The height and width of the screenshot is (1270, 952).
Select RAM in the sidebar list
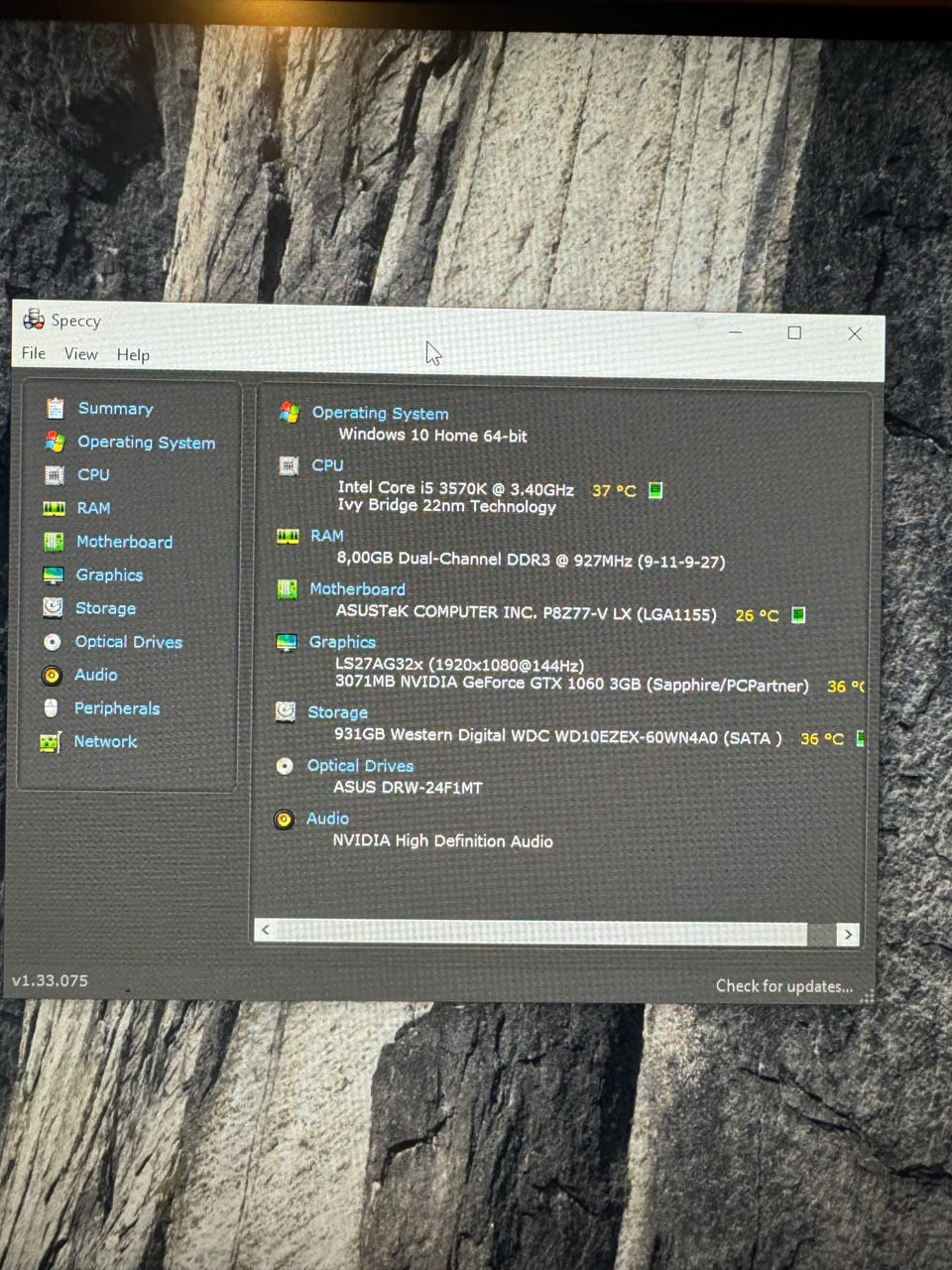93,508
